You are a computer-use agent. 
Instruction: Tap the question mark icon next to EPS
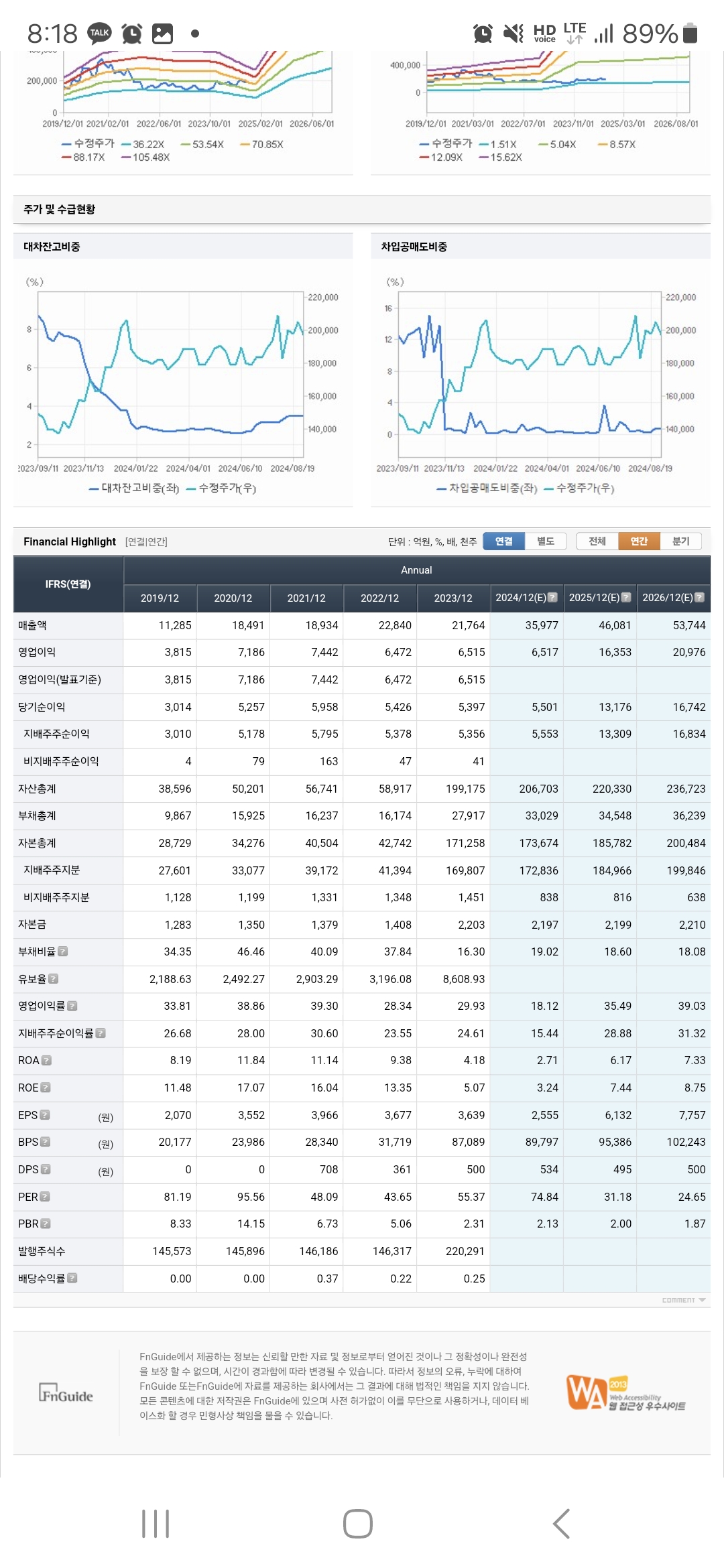pos(45,1115)
